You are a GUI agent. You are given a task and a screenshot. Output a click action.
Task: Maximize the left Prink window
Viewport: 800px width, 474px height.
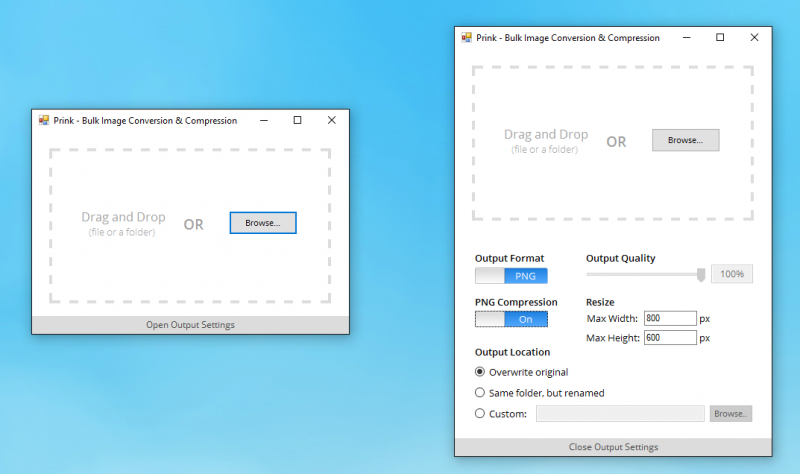click(x=297, y=120)
